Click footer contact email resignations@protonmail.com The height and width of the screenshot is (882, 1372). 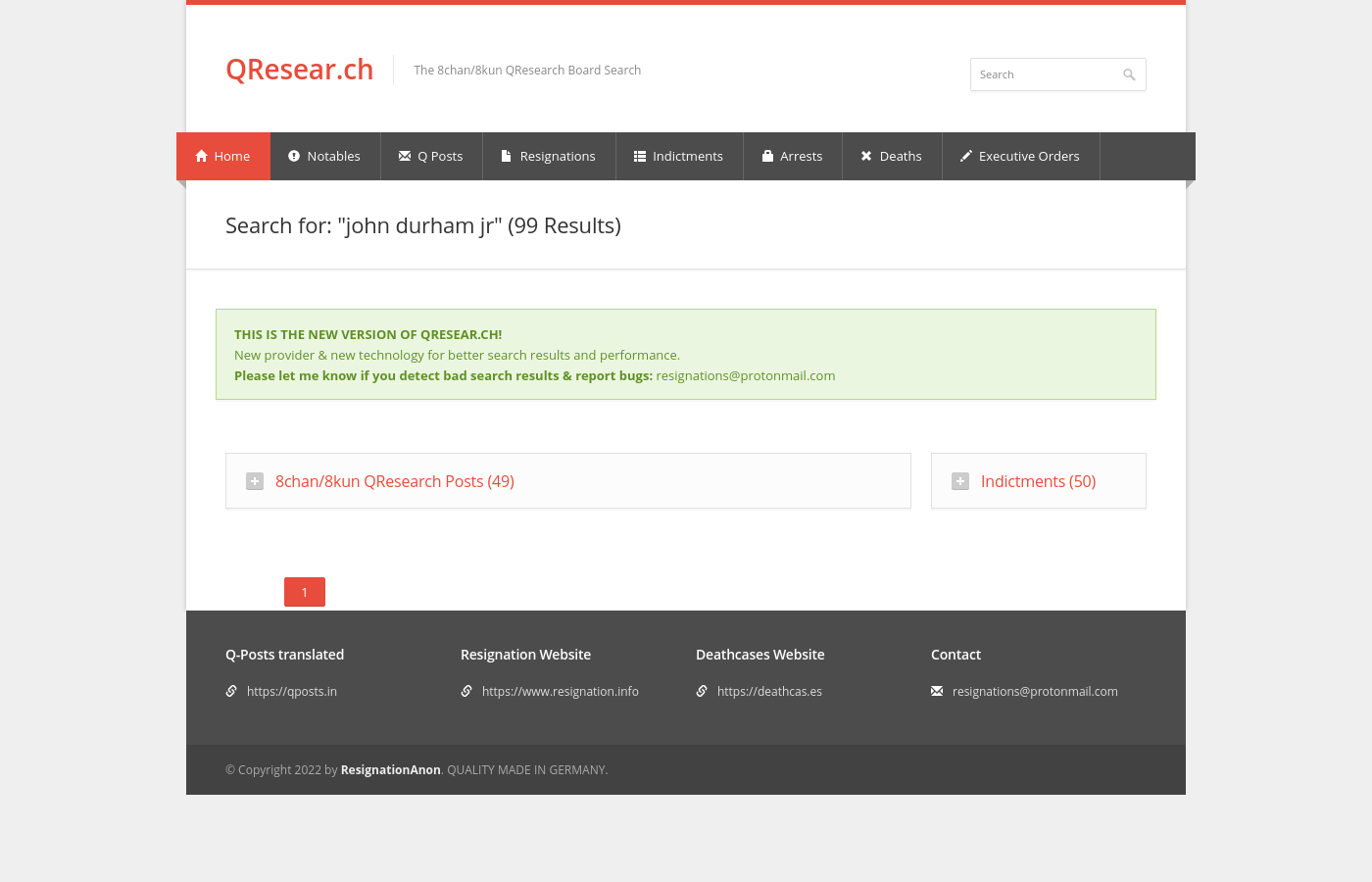[x=1035, y=691]
